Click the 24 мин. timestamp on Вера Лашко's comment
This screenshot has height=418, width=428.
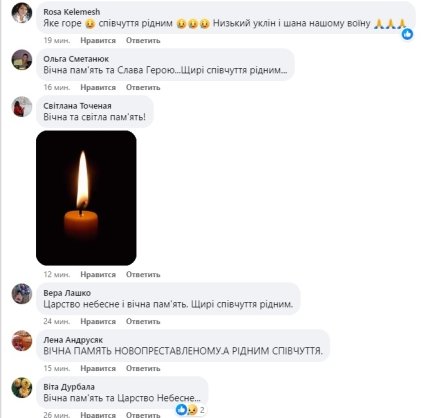(57, 321)
